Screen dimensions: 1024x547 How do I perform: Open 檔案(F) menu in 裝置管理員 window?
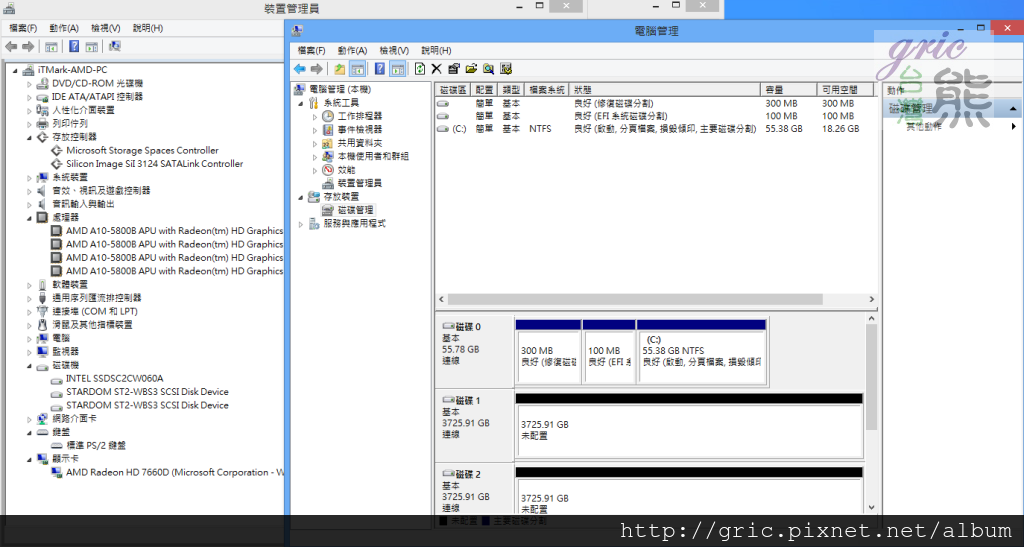(x=23, y=28)
